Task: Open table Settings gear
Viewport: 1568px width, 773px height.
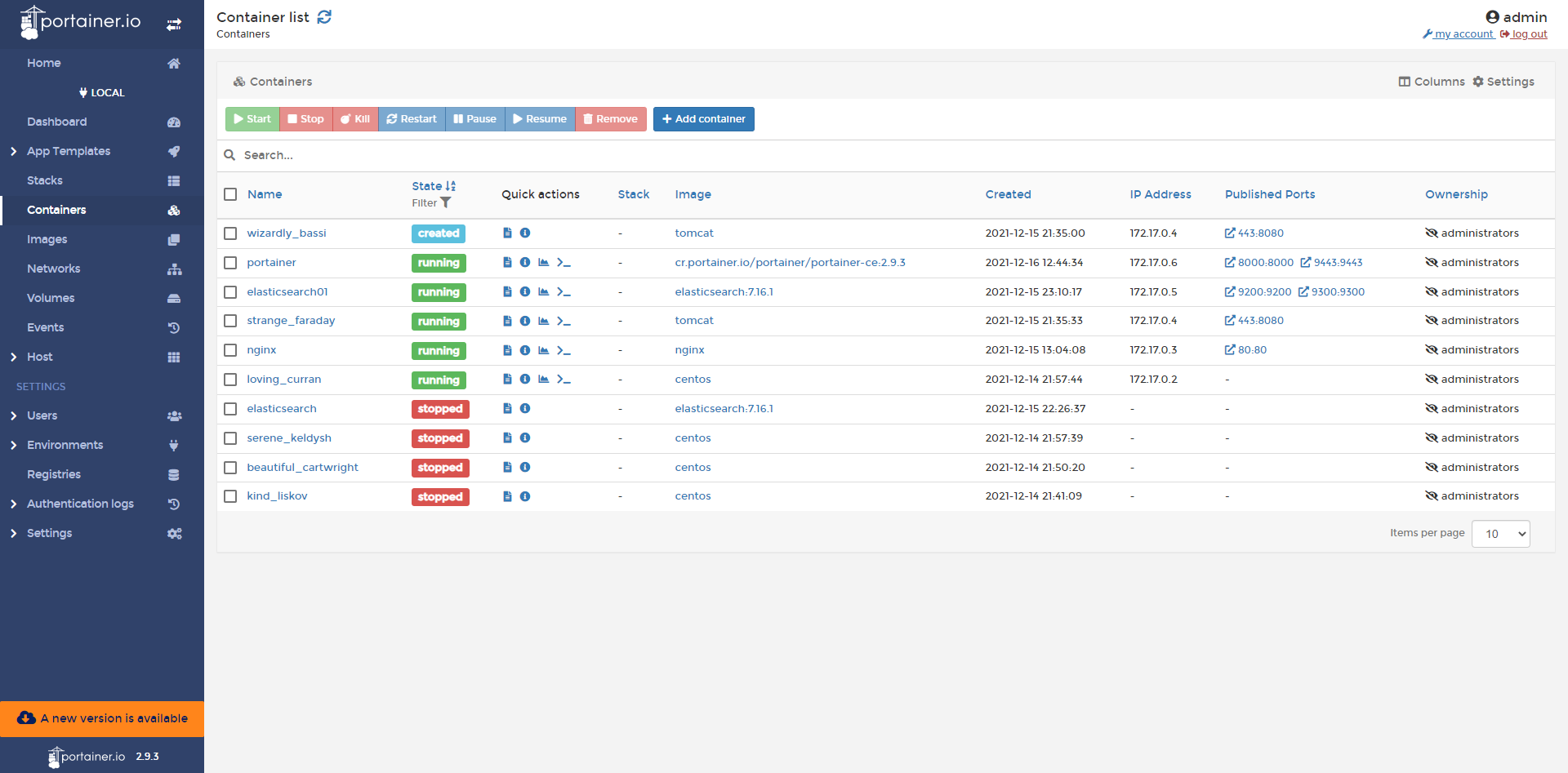Action: coord(1503,82)
